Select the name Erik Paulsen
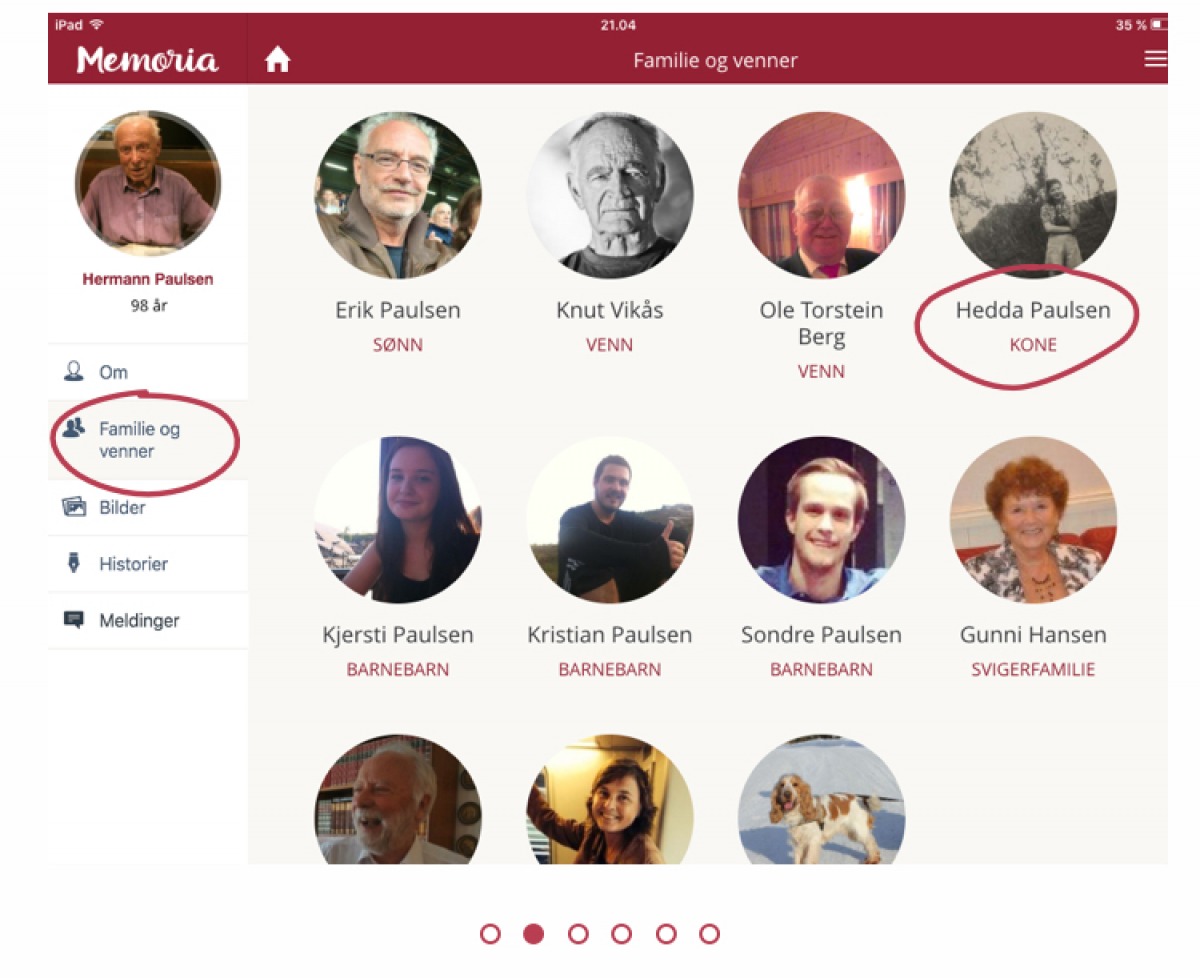This screenshot has width=1200, height=978. (398, 310)
